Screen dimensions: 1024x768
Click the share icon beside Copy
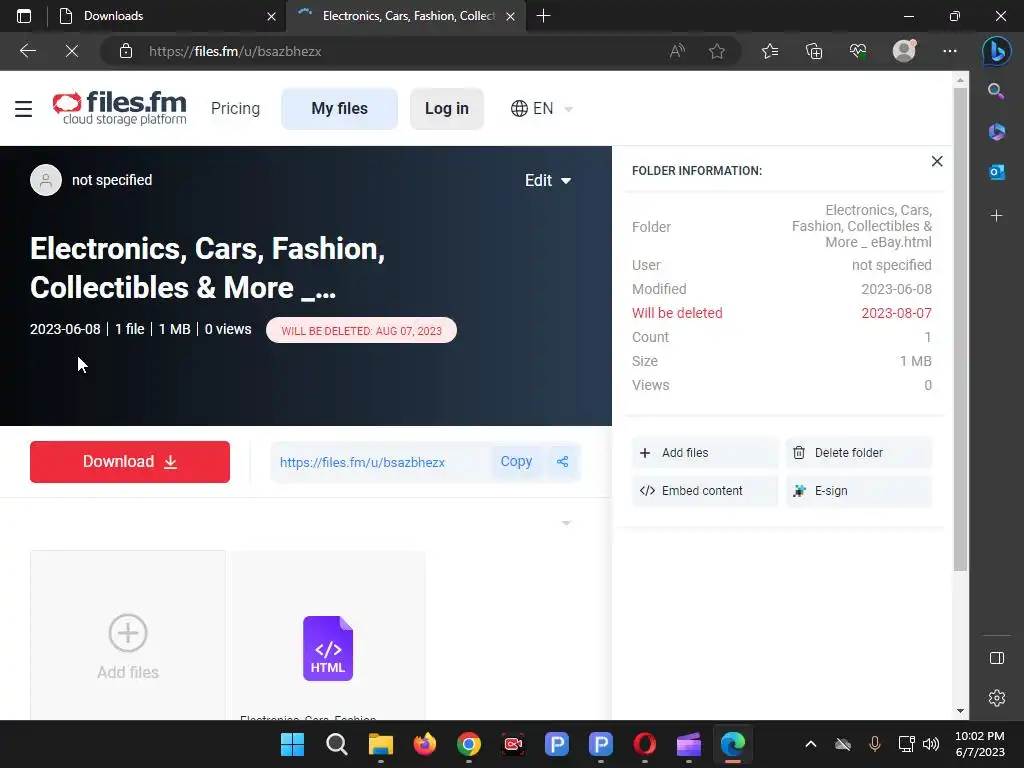point(562,462)
